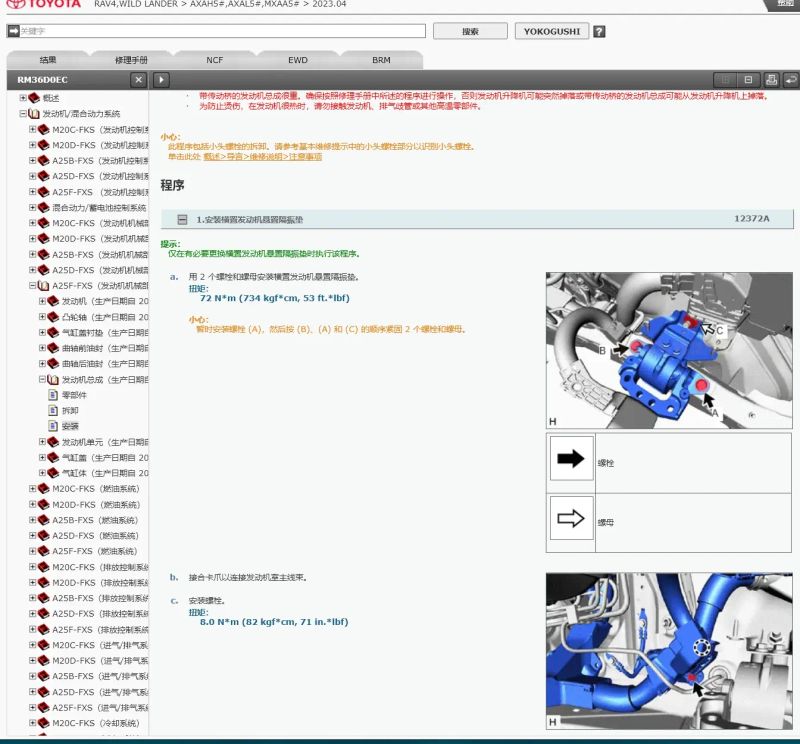Open the question mark help icon
The height and width of the screenshot is (744, 800).
599,32
